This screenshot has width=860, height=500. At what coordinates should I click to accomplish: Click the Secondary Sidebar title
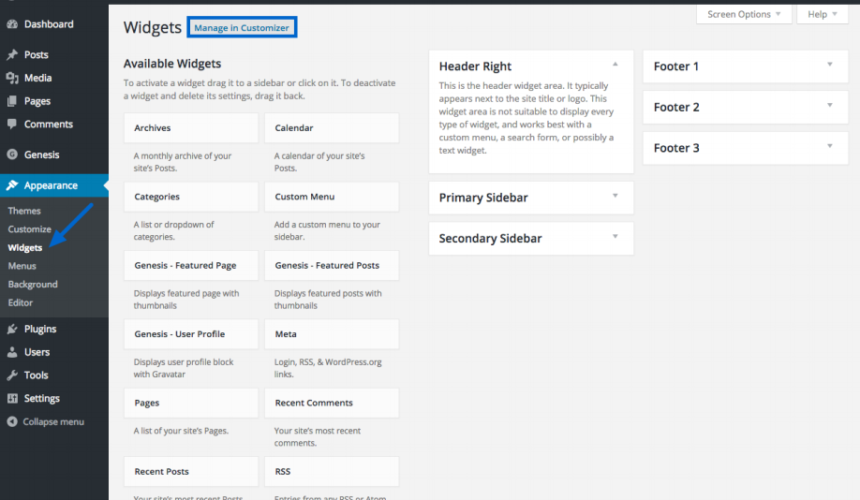tap(490, 238)
